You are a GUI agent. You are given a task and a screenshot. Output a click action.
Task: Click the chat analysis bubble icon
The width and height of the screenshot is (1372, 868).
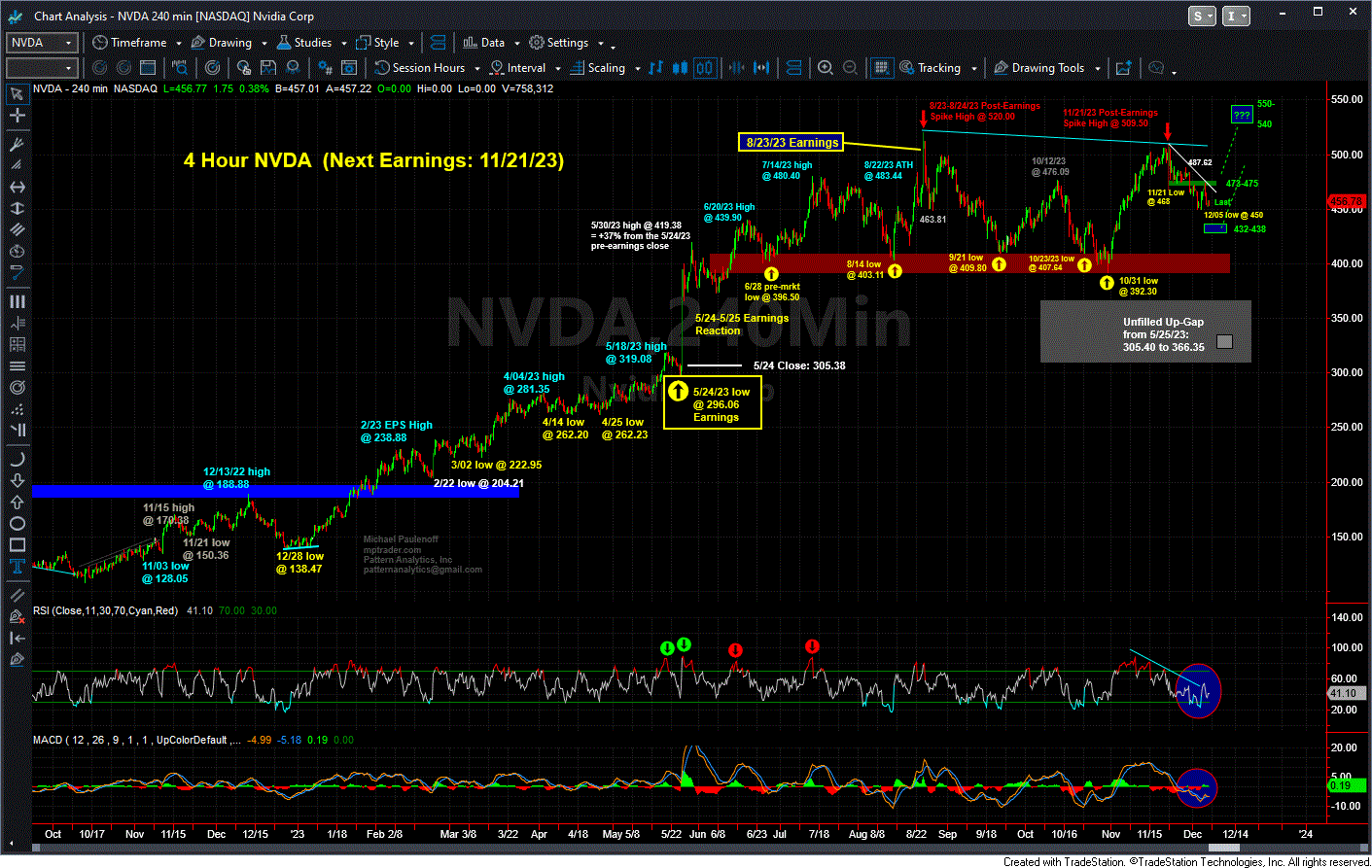coord(1156,68)
